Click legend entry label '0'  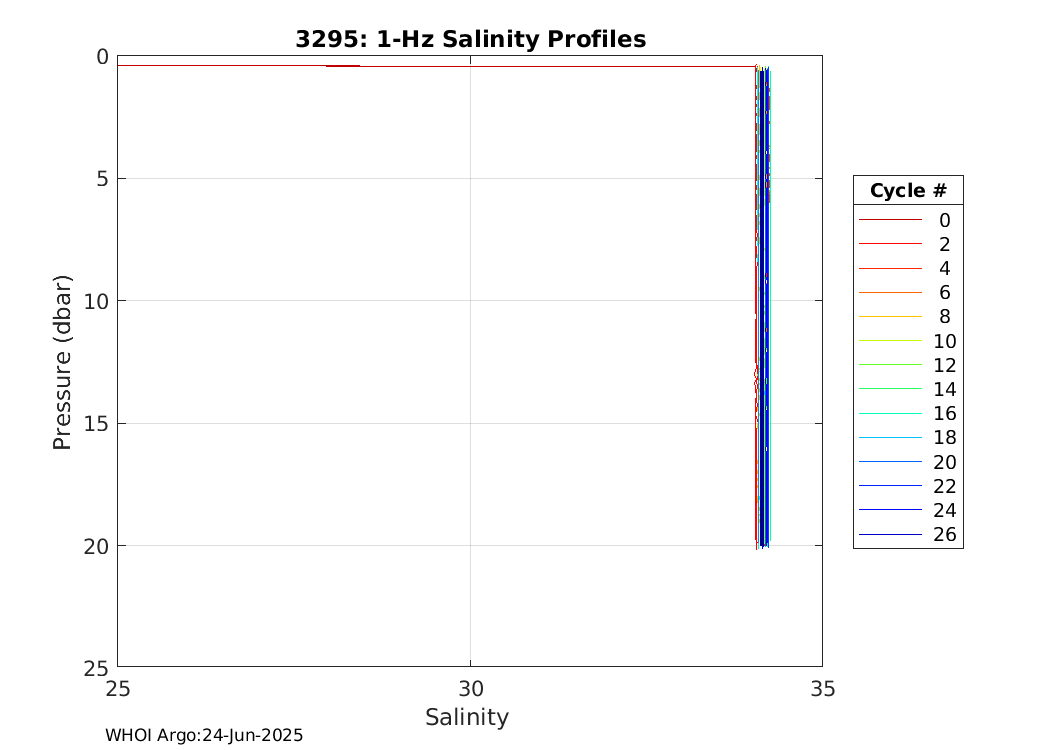[x=944, y=220]
